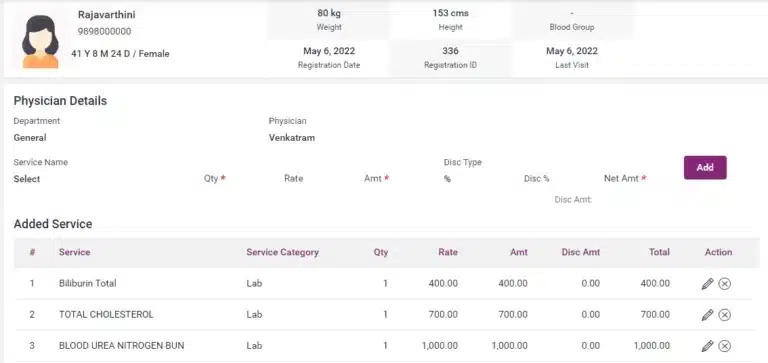This screenshot has width=768, height=363.
Task: Edit the Biliburin Total service row
Action: coord(707,284)
